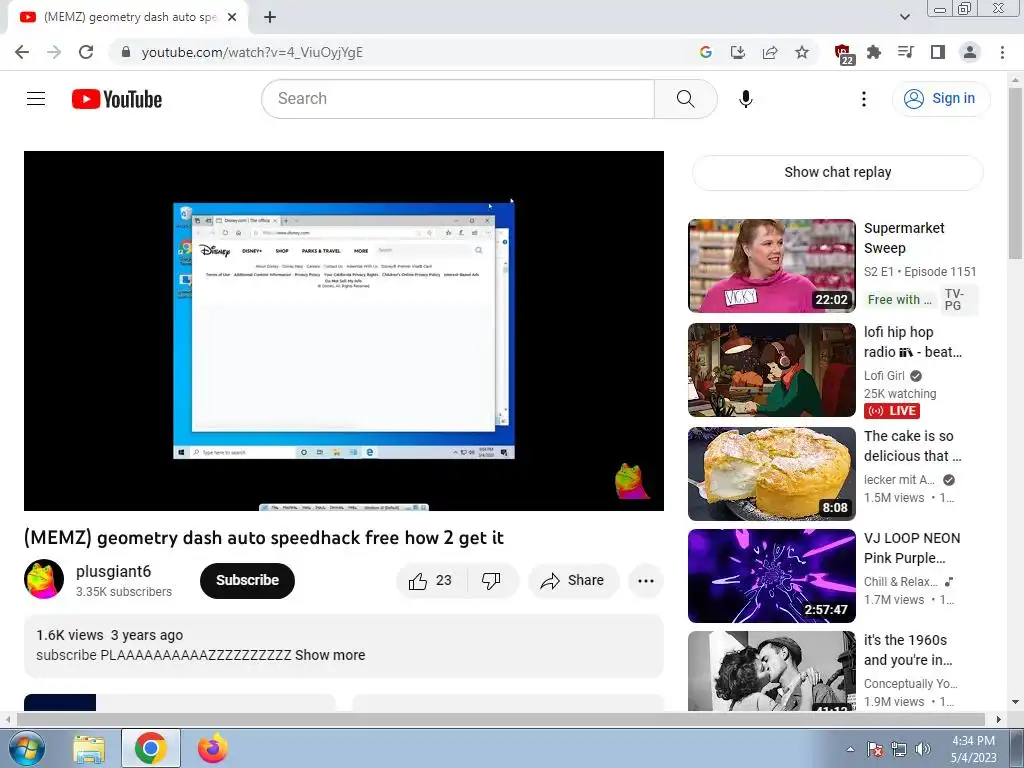Click the share page icon in address bar
This screenshot has width=1024, height=768.
click(x=770, y=52)
